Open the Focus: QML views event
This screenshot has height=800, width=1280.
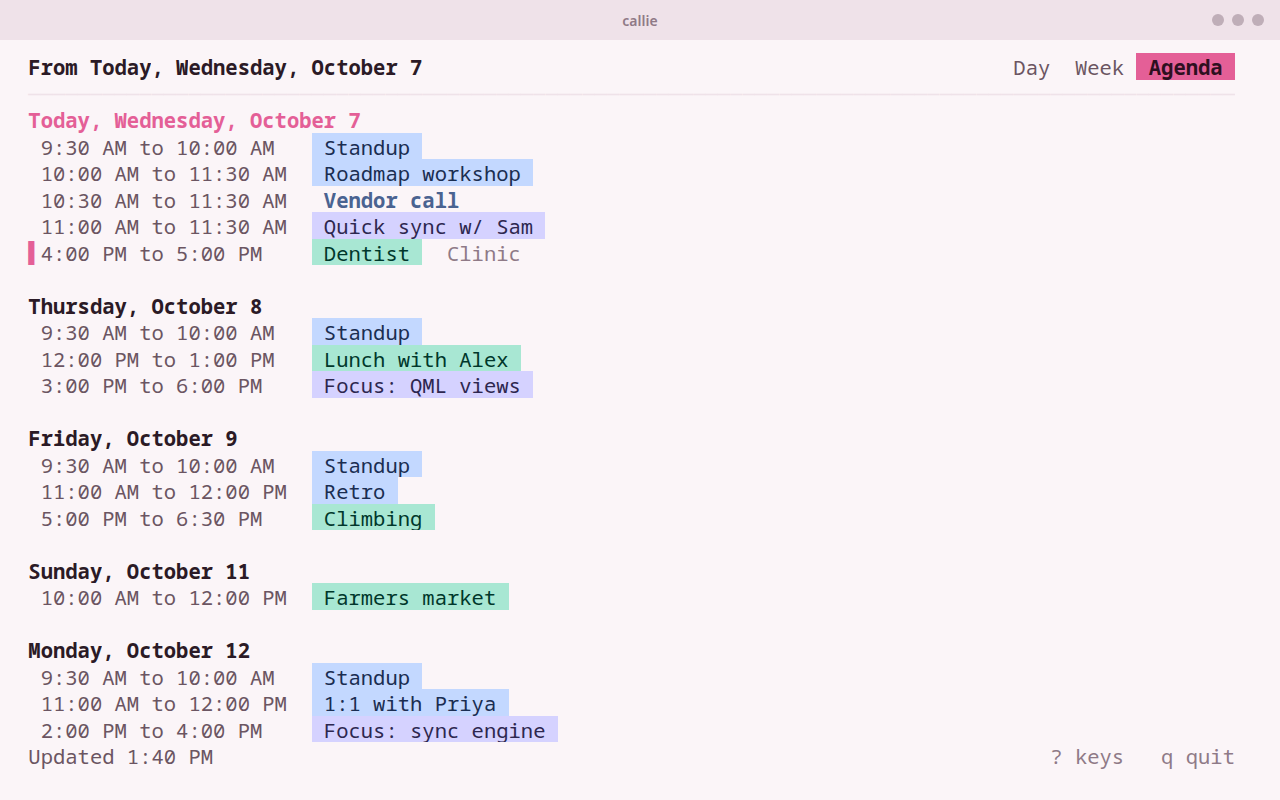(422, 386)
